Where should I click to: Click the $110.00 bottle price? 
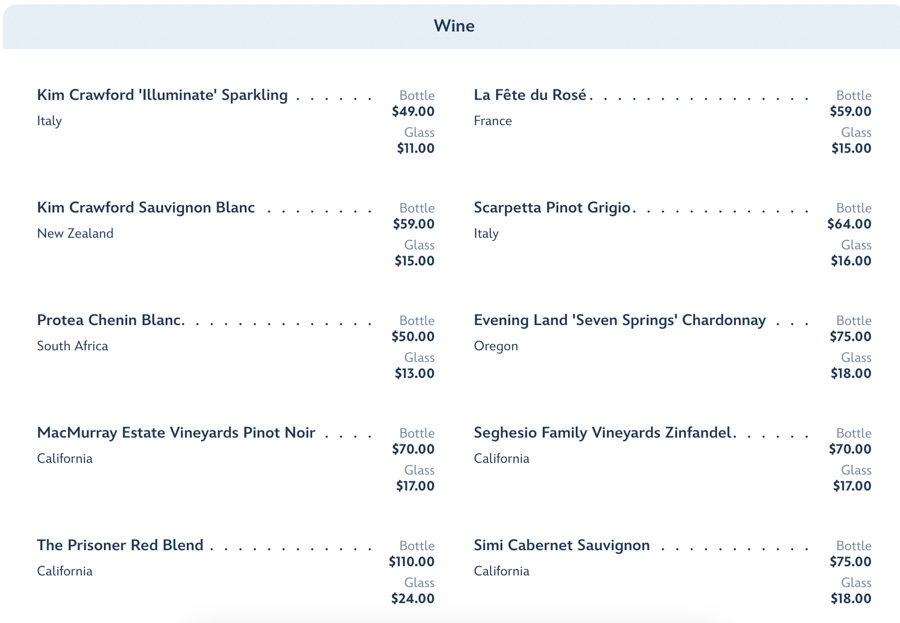pos(412,562)
